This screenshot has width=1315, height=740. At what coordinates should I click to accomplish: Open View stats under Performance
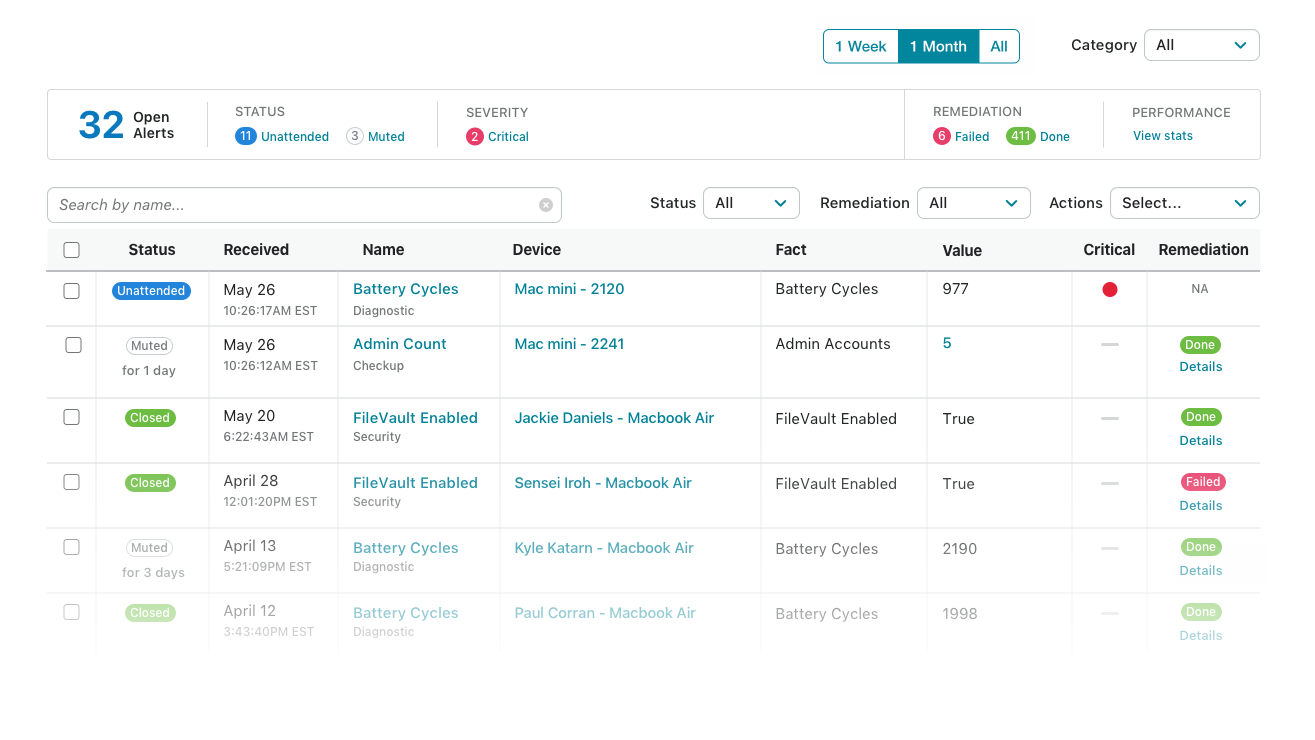pos(1163,136)
